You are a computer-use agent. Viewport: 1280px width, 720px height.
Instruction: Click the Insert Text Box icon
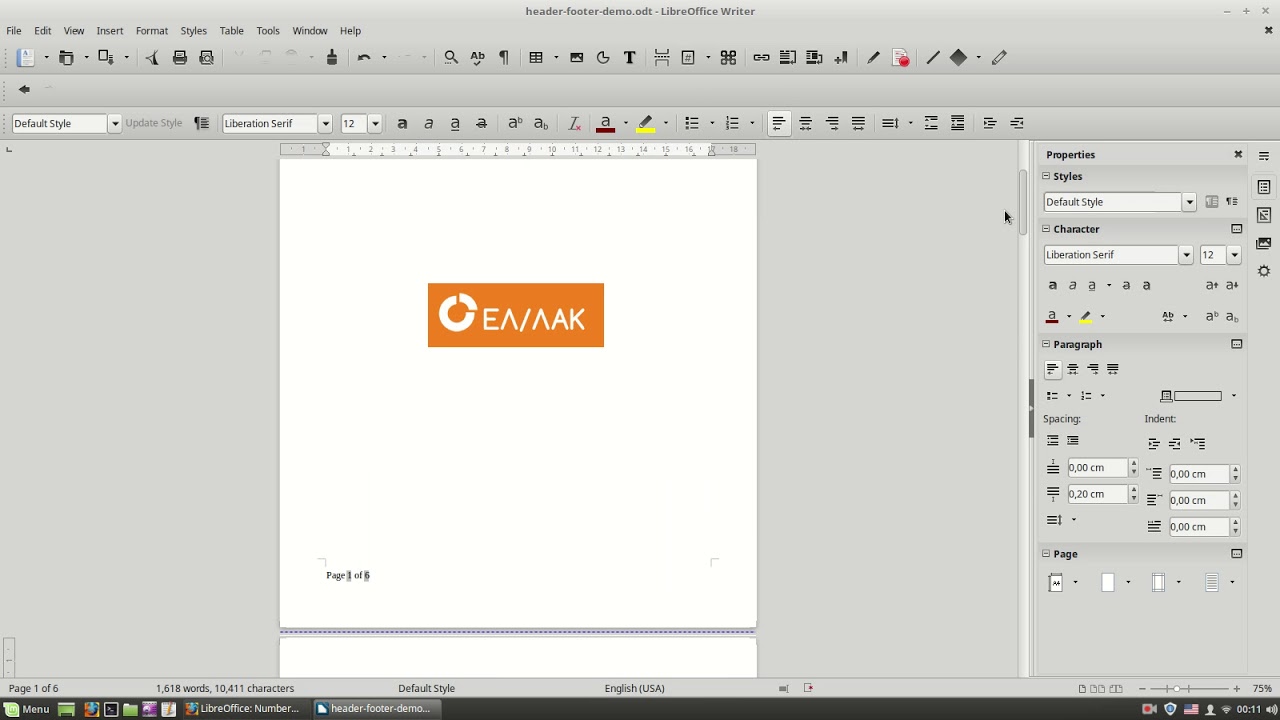click(629, 58)
